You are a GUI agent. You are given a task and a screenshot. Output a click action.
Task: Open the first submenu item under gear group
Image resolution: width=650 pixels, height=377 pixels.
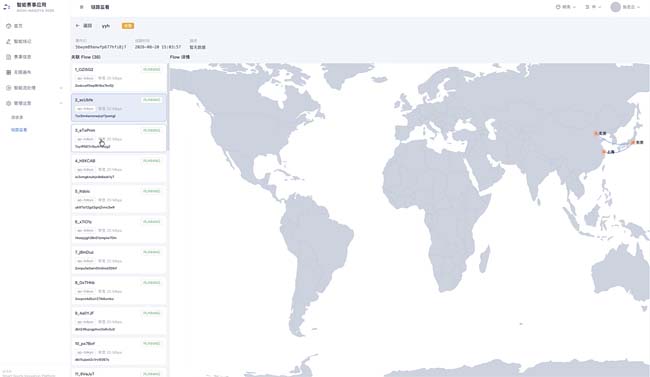[x=17, y=117]
